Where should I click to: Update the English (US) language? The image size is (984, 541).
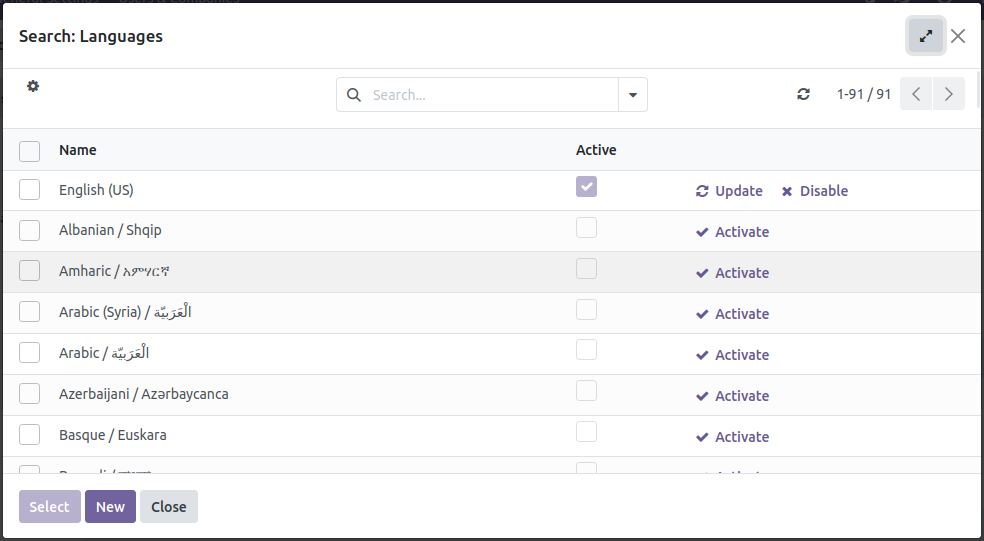coord(729,191)
